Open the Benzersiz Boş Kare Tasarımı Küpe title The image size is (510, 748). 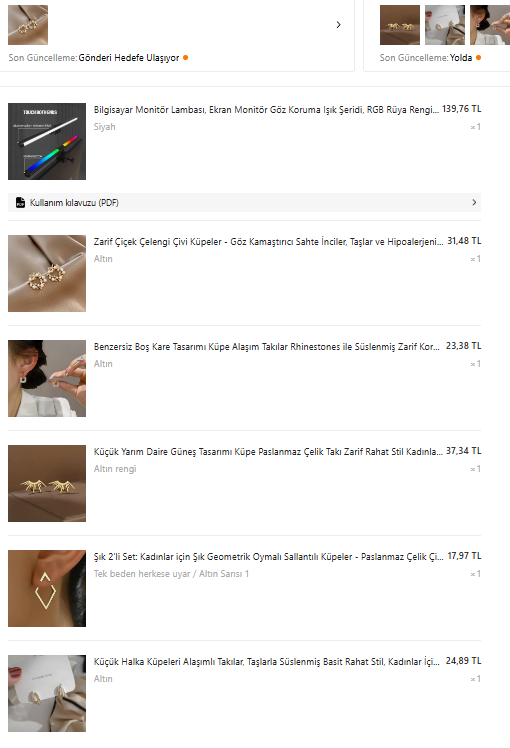pos(267,347)
